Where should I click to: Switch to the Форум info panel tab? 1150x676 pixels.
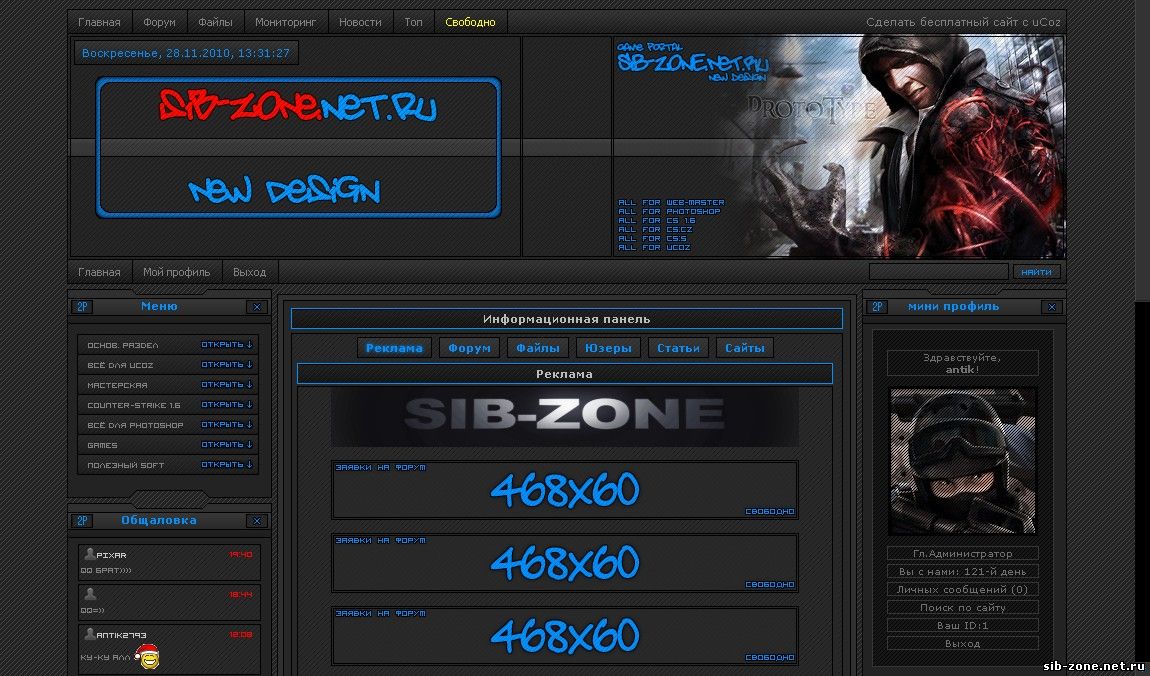coord(469,348)
